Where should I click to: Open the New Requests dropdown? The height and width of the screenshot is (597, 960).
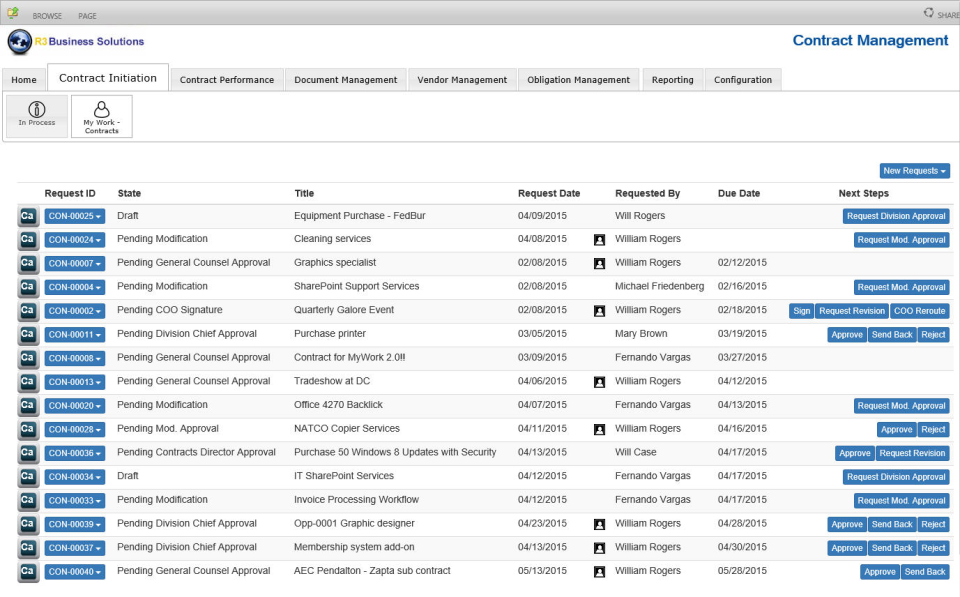[x=914, y=170]
